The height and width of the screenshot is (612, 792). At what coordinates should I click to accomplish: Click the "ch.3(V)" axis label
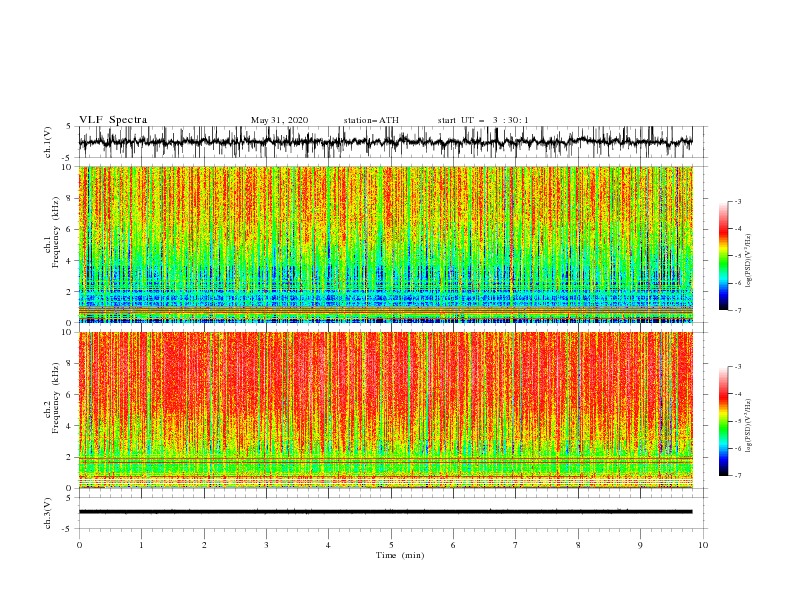[48, 513]
